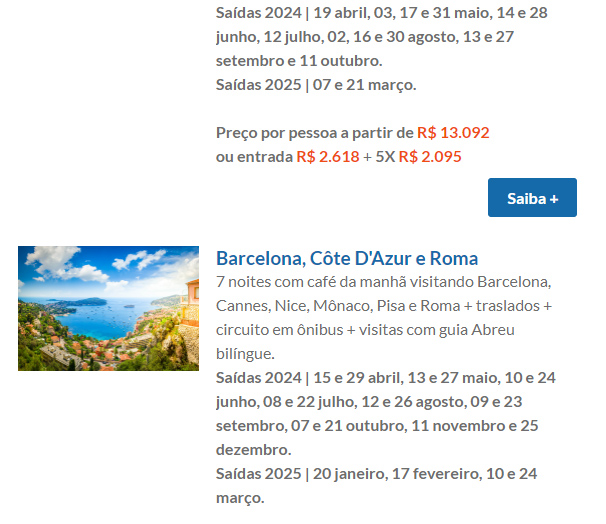Click the junho, 12 julho, 02, 16 e 30 agosto line

tap(364, 37)
